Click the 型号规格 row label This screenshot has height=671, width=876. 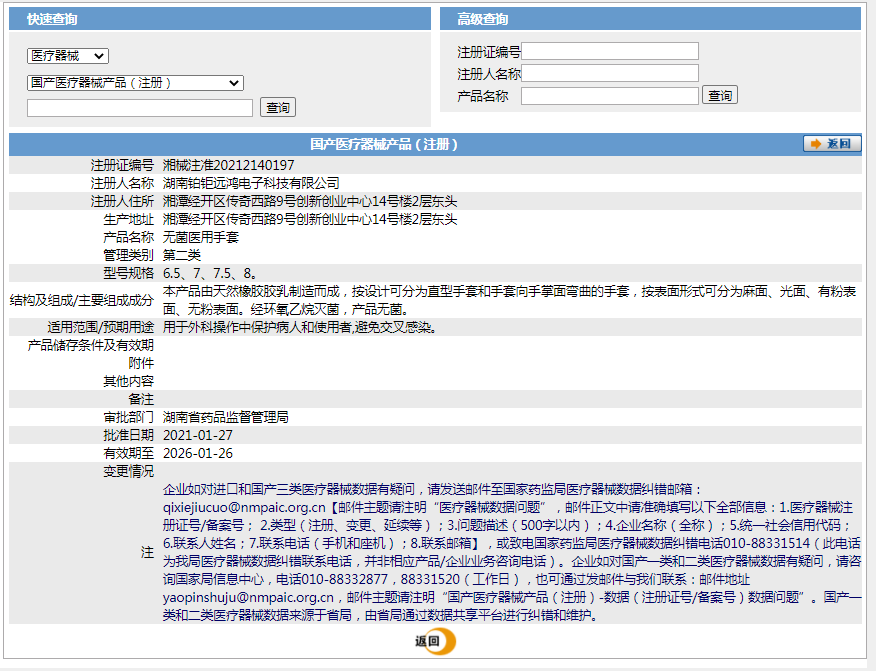point(128,273)
